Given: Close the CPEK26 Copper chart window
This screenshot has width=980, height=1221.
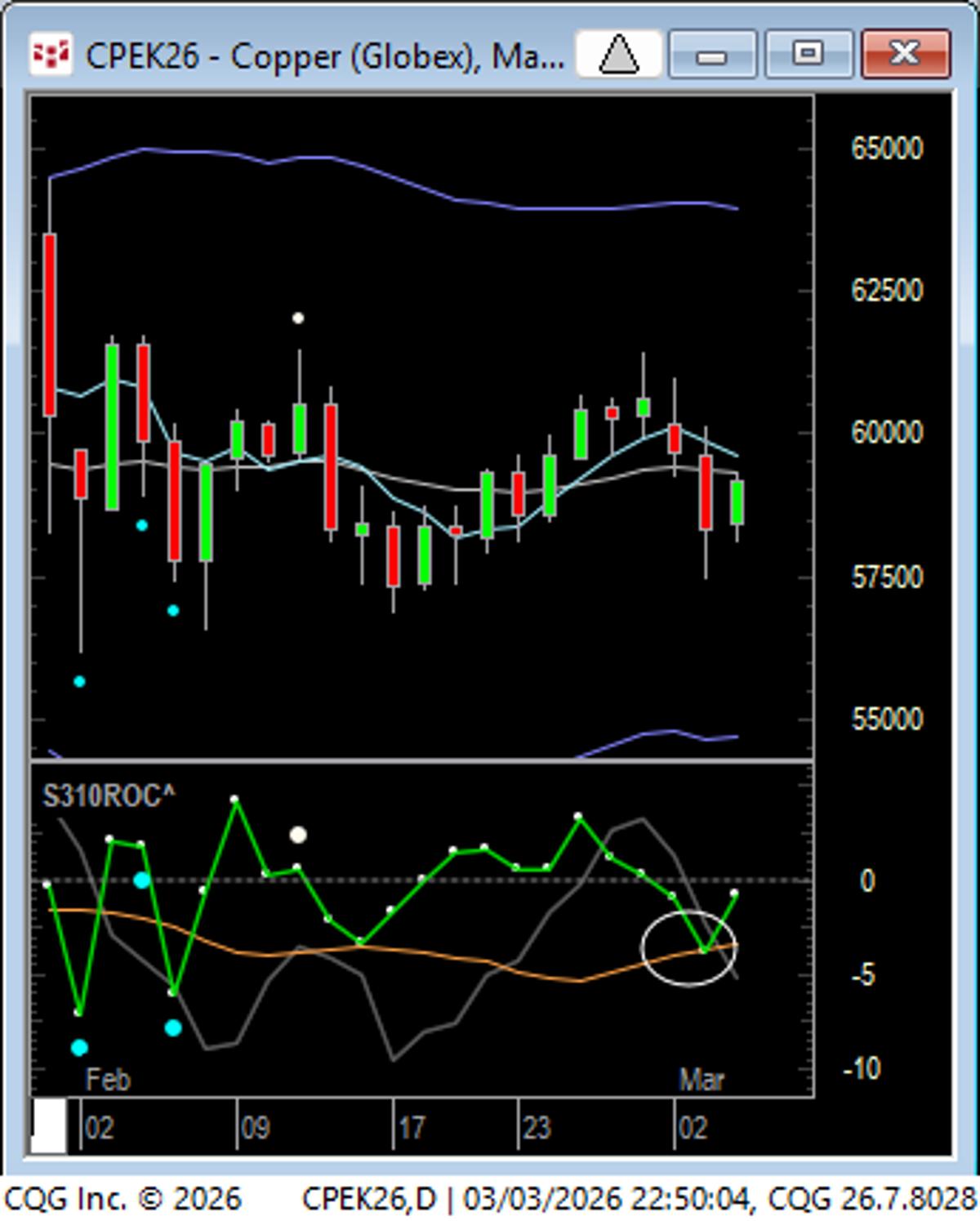Looking at the screenshot, I should (x=905, y=55).
